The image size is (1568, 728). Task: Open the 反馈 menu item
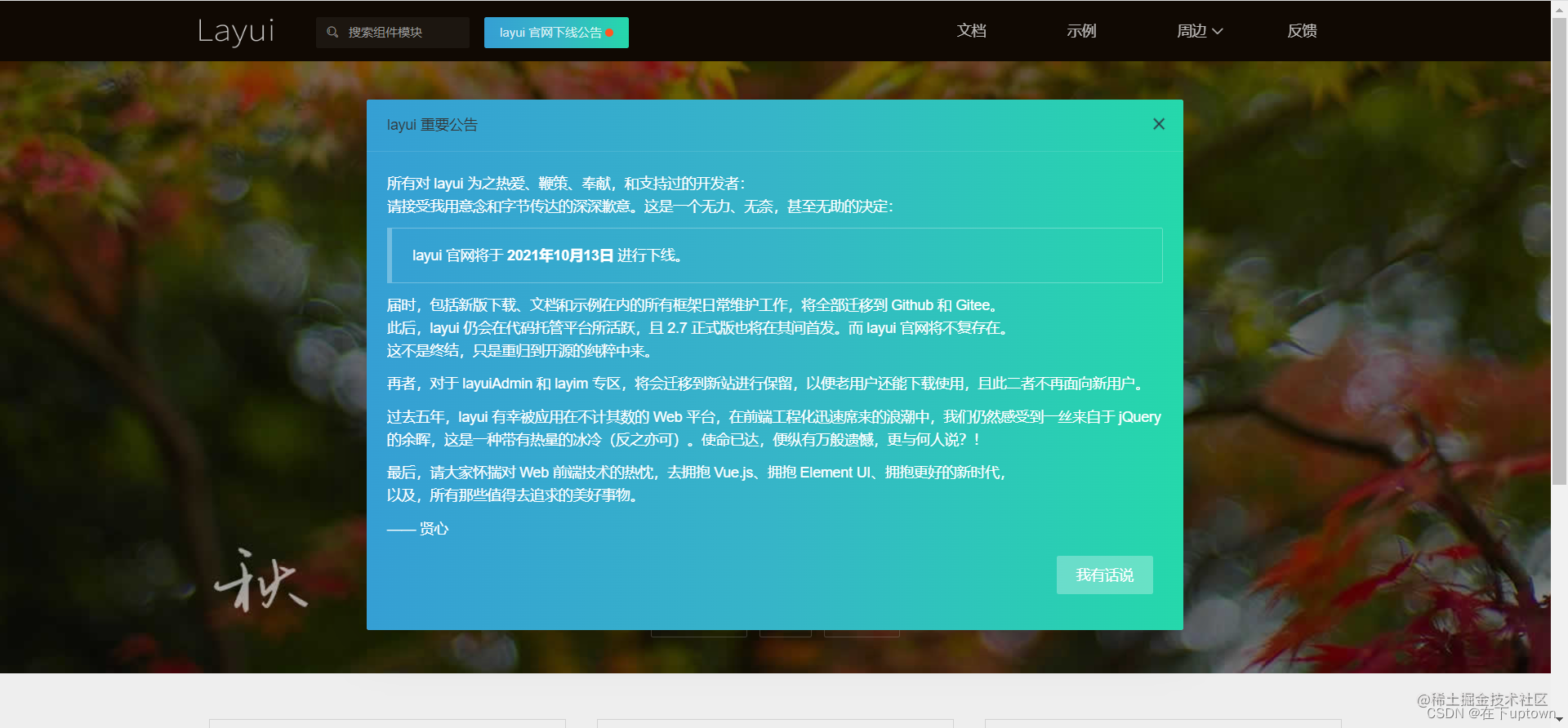(1302, 31)
